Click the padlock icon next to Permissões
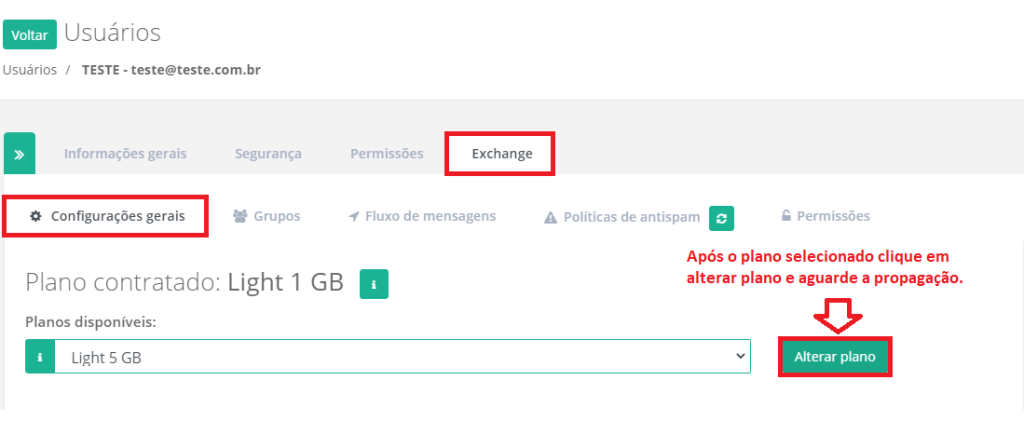This screenshot has width=1024, height=421. coord(786,215)
